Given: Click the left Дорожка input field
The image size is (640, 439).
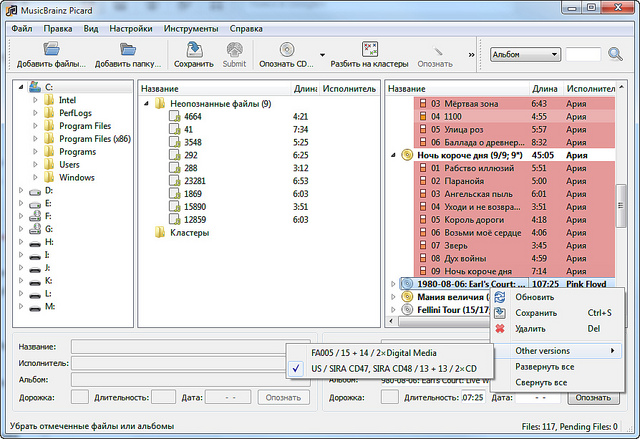Looking at the screenshot, I should (x=80, y=397).
